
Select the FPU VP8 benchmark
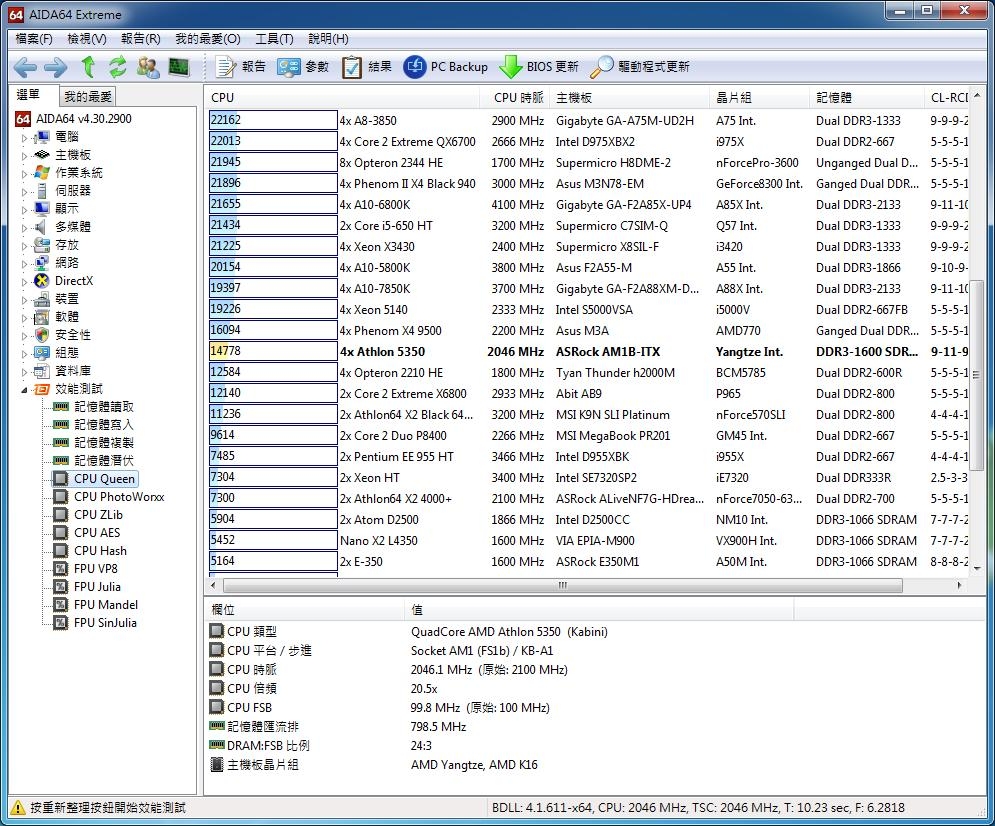click(x=85, y=568)
